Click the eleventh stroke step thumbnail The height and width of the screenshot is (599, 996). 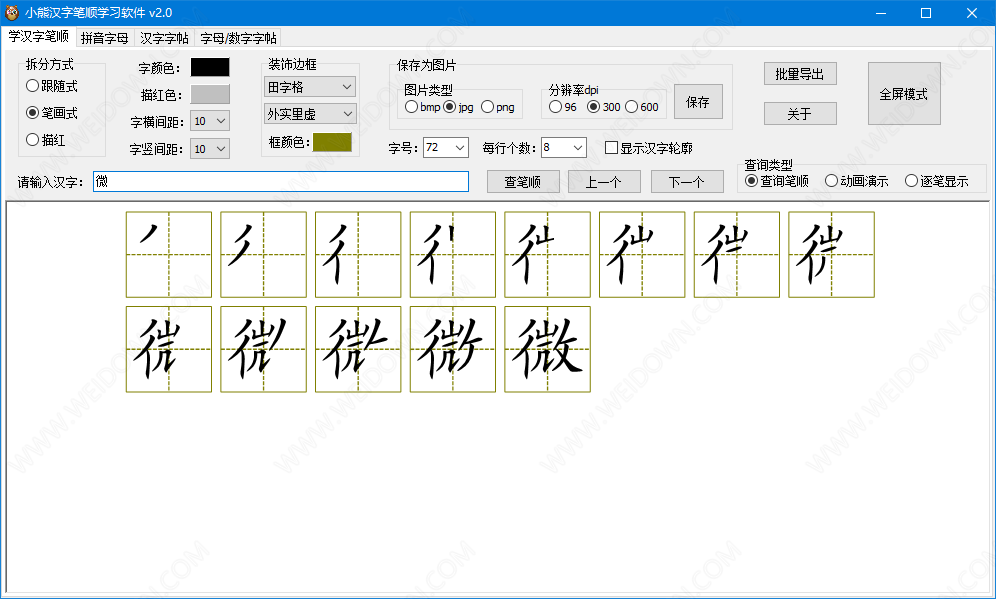click(358, 349)
